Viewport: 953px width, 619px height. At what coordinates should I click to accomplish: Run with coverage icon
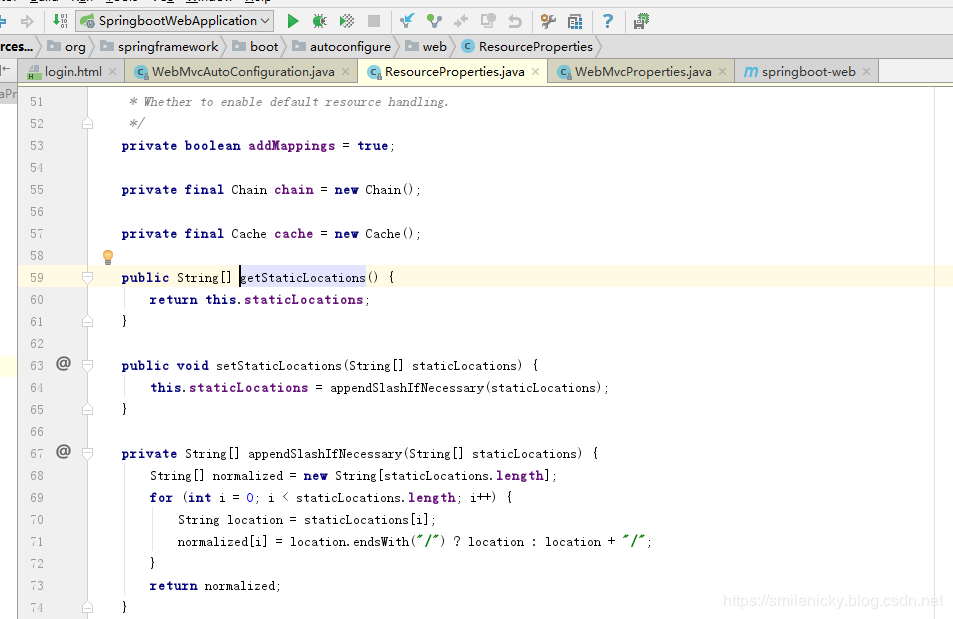[346, 21]
